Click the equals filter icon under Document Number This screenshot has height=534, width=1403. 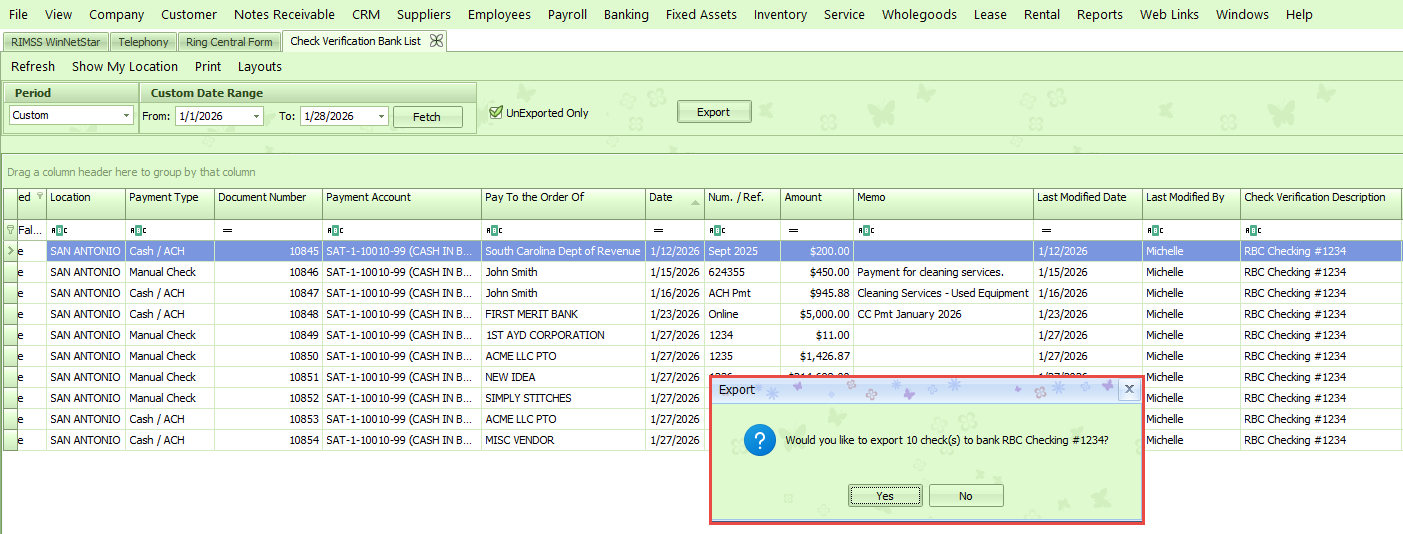coord(226,230)
